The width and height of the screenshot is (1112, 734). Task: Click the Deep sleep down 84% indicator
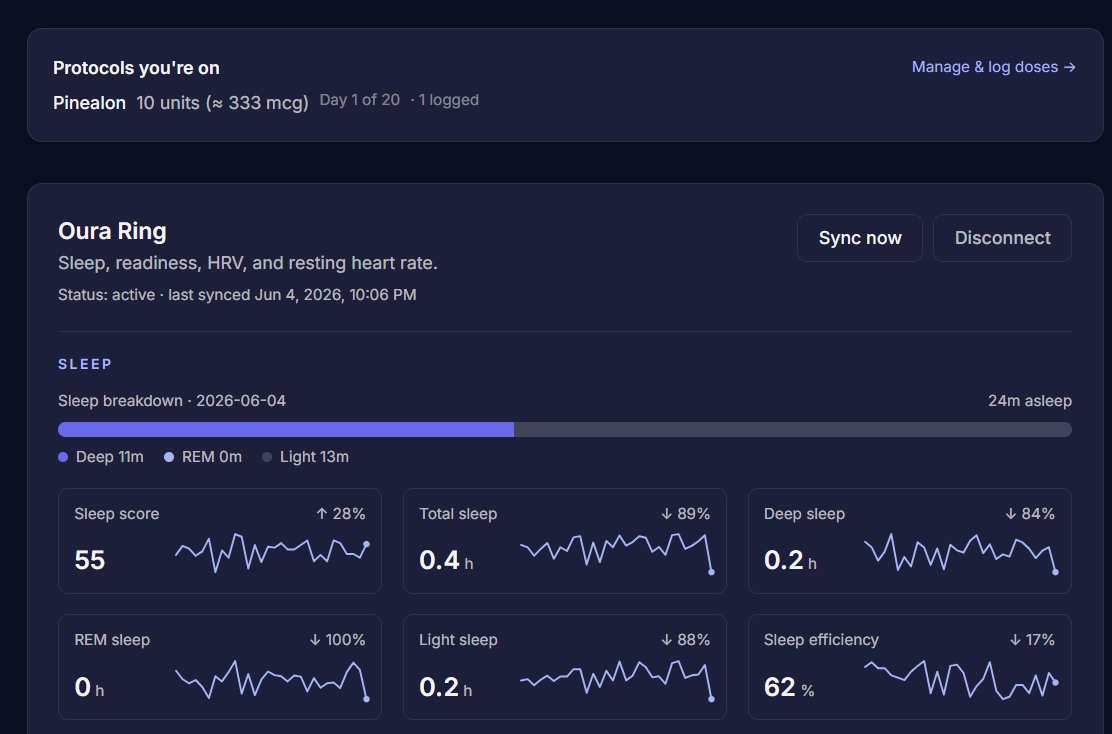point(1030,513)
